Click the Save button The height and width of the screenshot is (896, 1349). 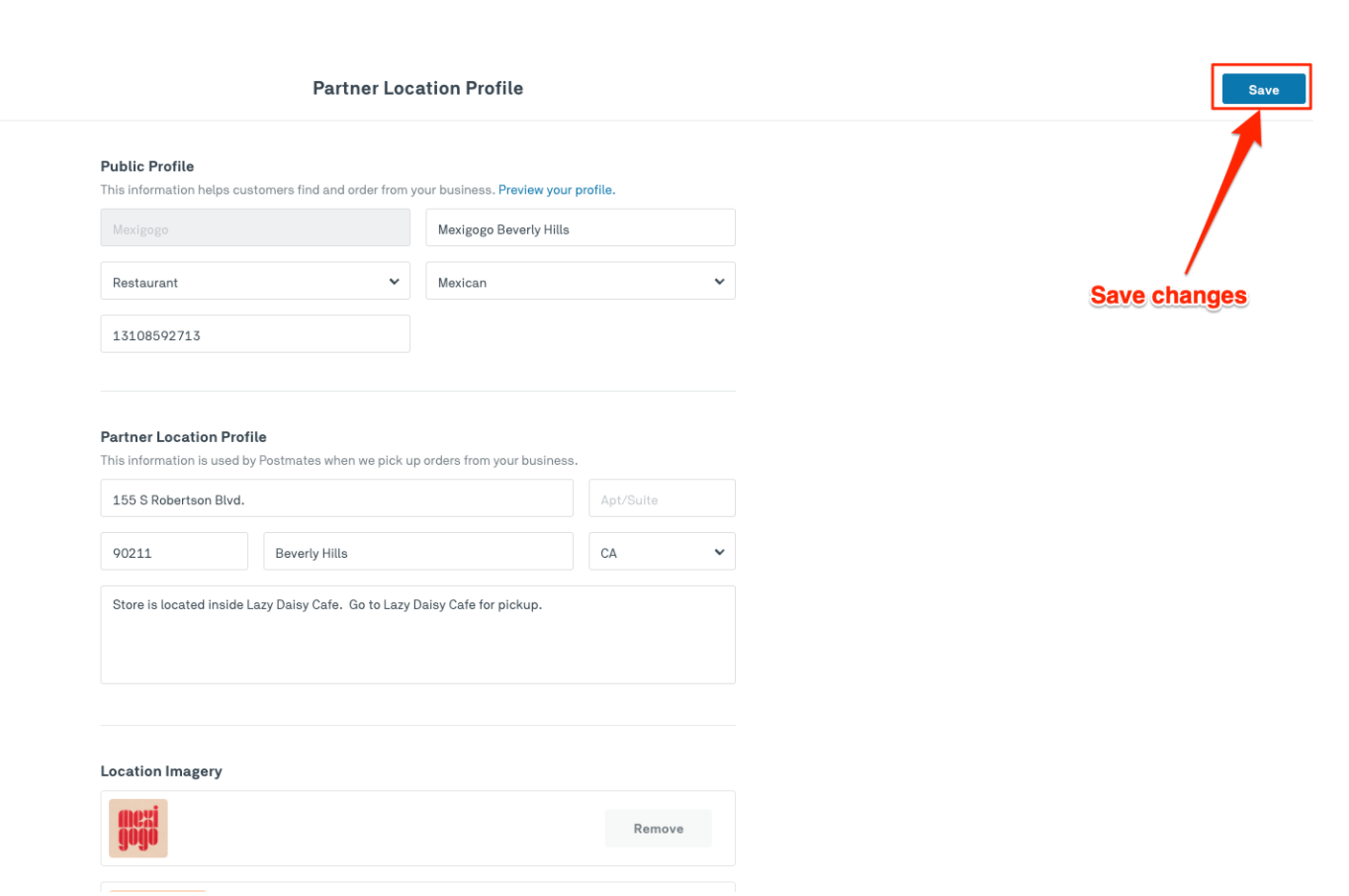click(1263, 89)
